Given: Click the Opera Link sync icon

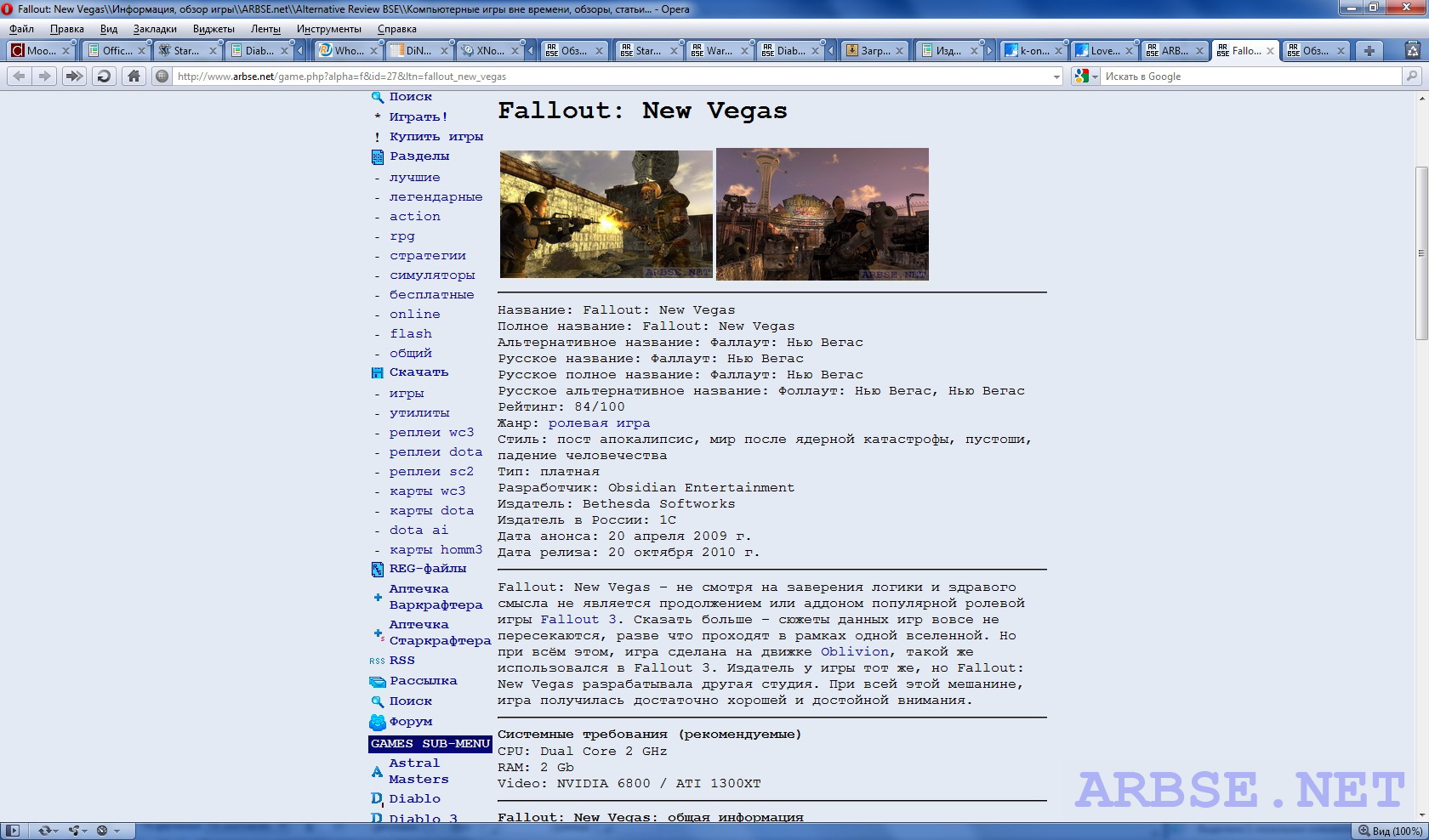Looking at the screenshot, I should tap(43, 831).
